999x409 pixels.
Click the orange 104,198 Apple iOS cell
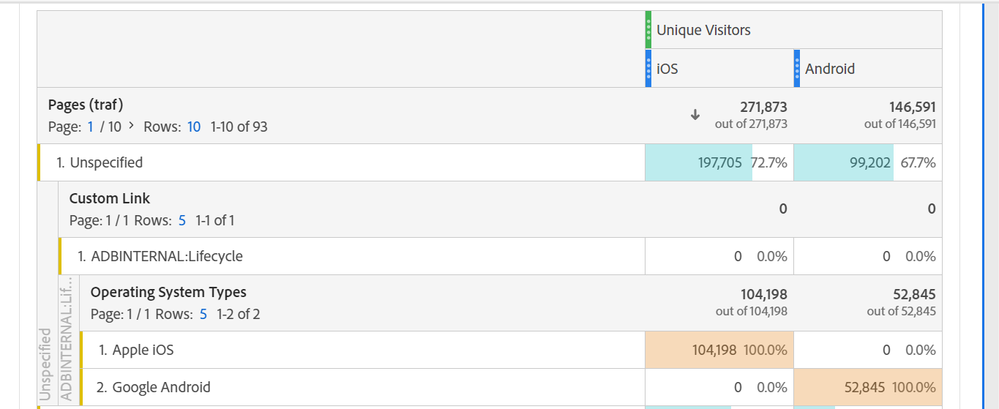tap(719, 350)
